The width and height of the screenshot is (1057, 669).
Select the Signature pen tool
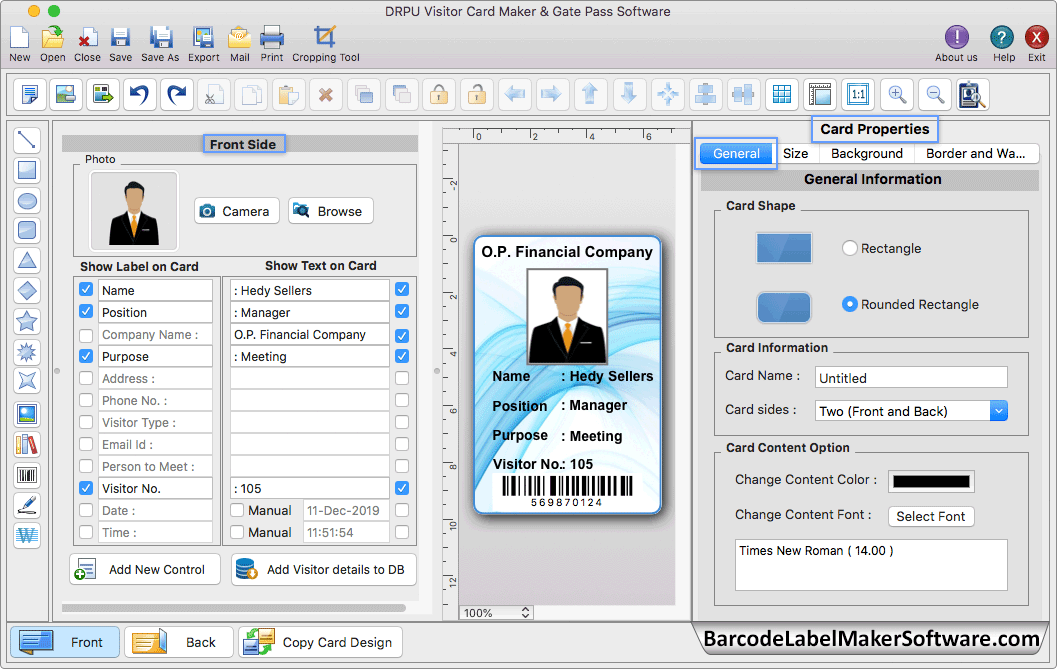27,505
